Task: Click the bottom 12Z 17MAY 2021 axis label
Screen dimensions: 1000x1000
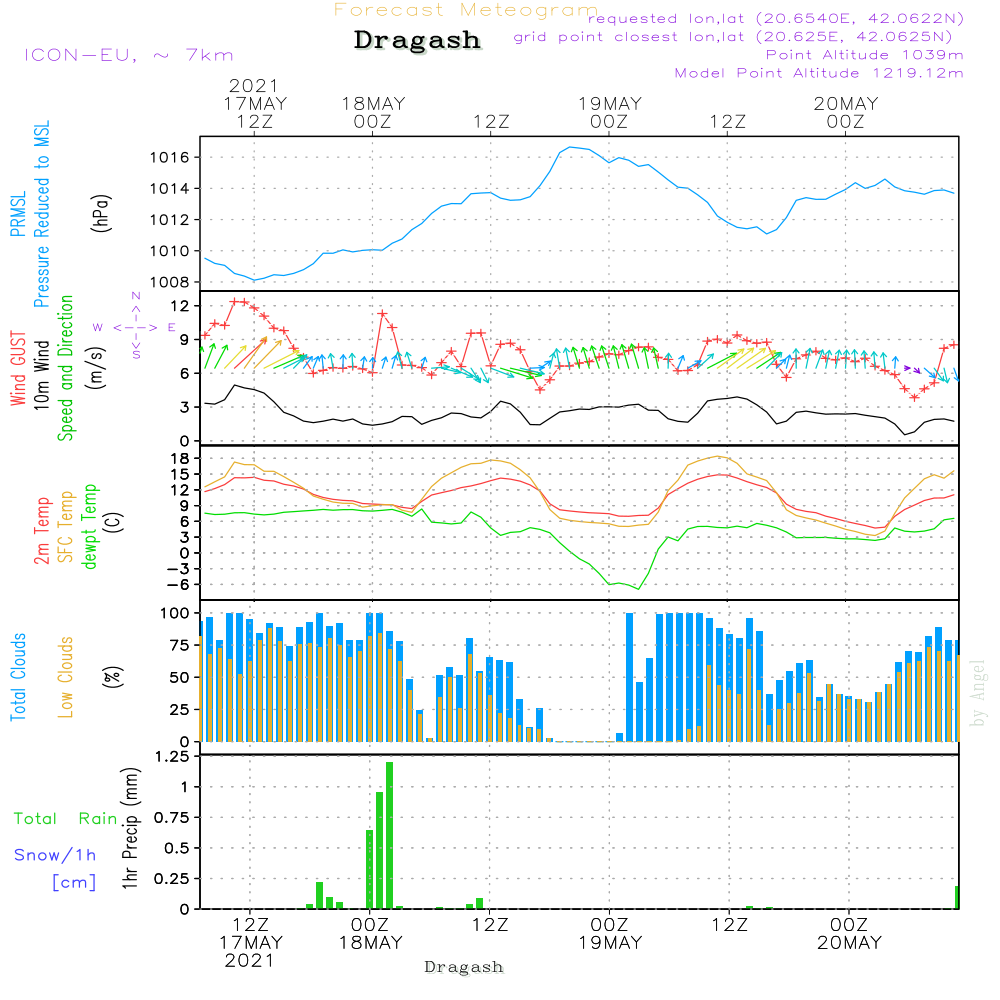Action: click(x=250, y=943)
